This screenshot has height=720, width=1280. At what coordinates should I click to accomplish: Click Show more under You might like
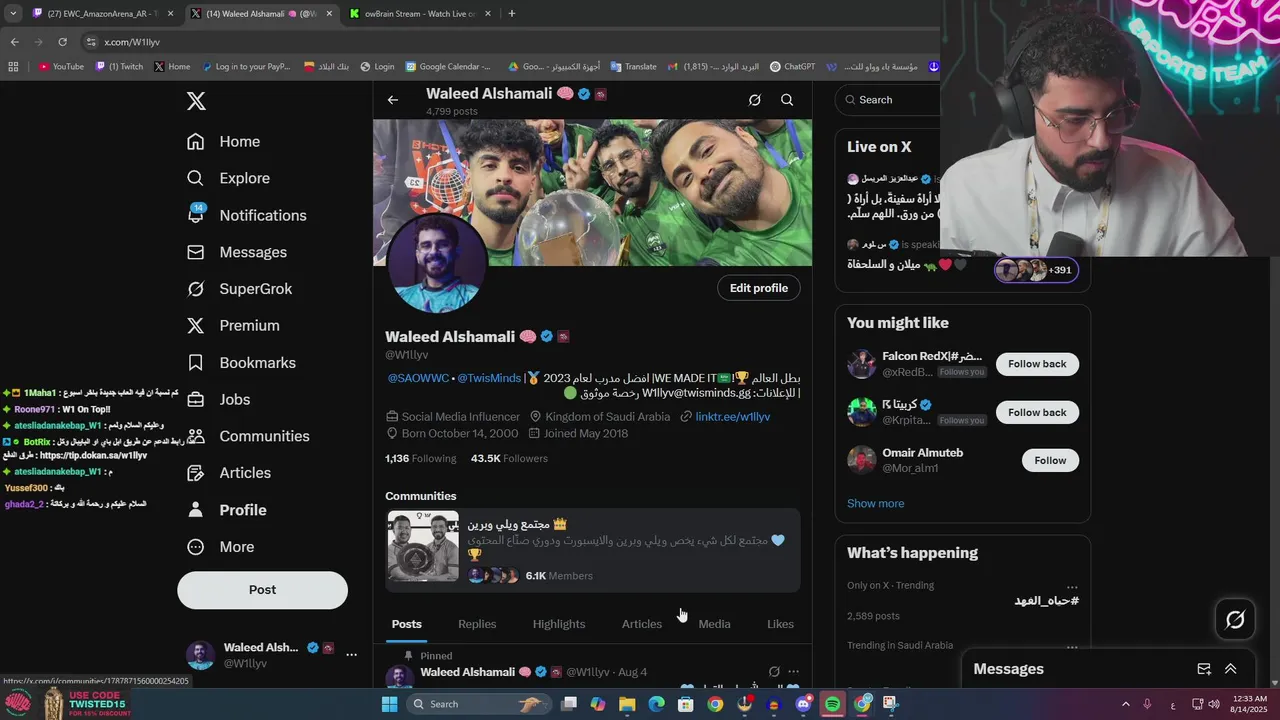click(875, 503)
